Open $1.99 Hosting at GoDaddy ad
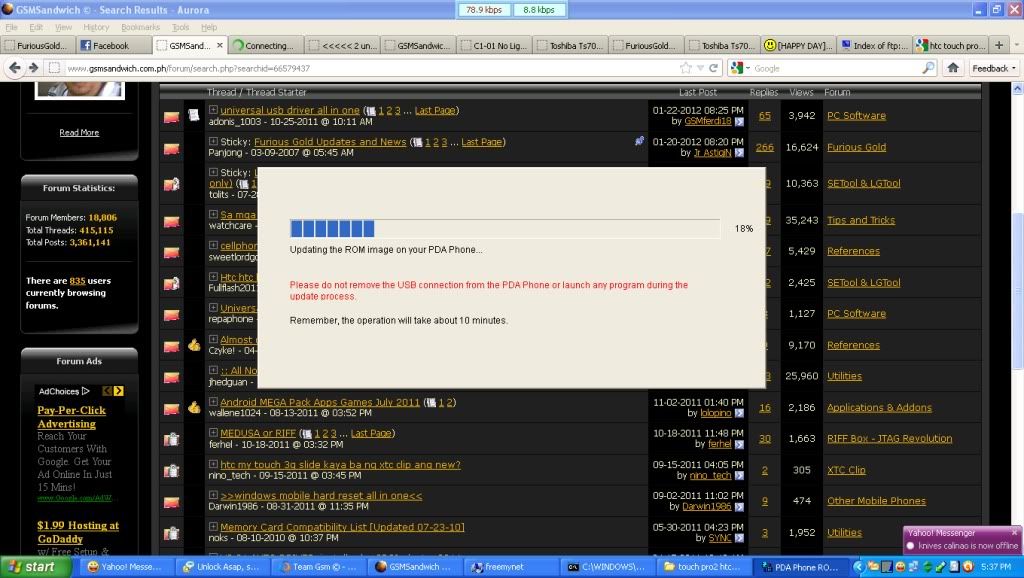 (78, 532)
